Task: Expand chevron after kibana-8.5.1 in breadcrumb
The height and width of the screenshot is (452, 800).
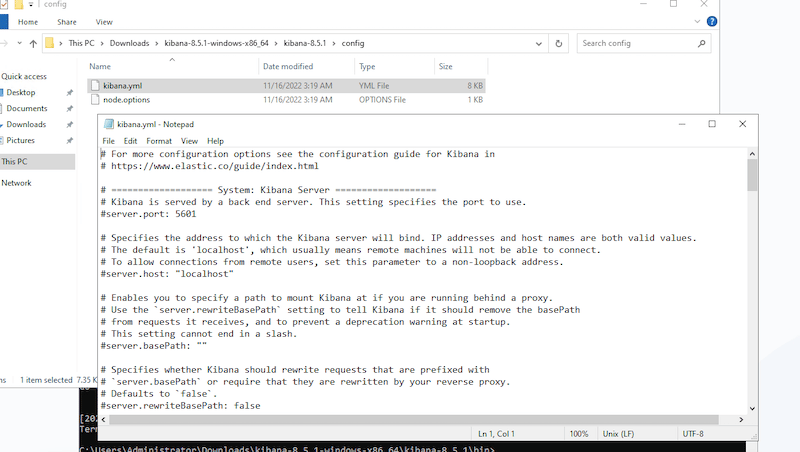Action: 334,43
